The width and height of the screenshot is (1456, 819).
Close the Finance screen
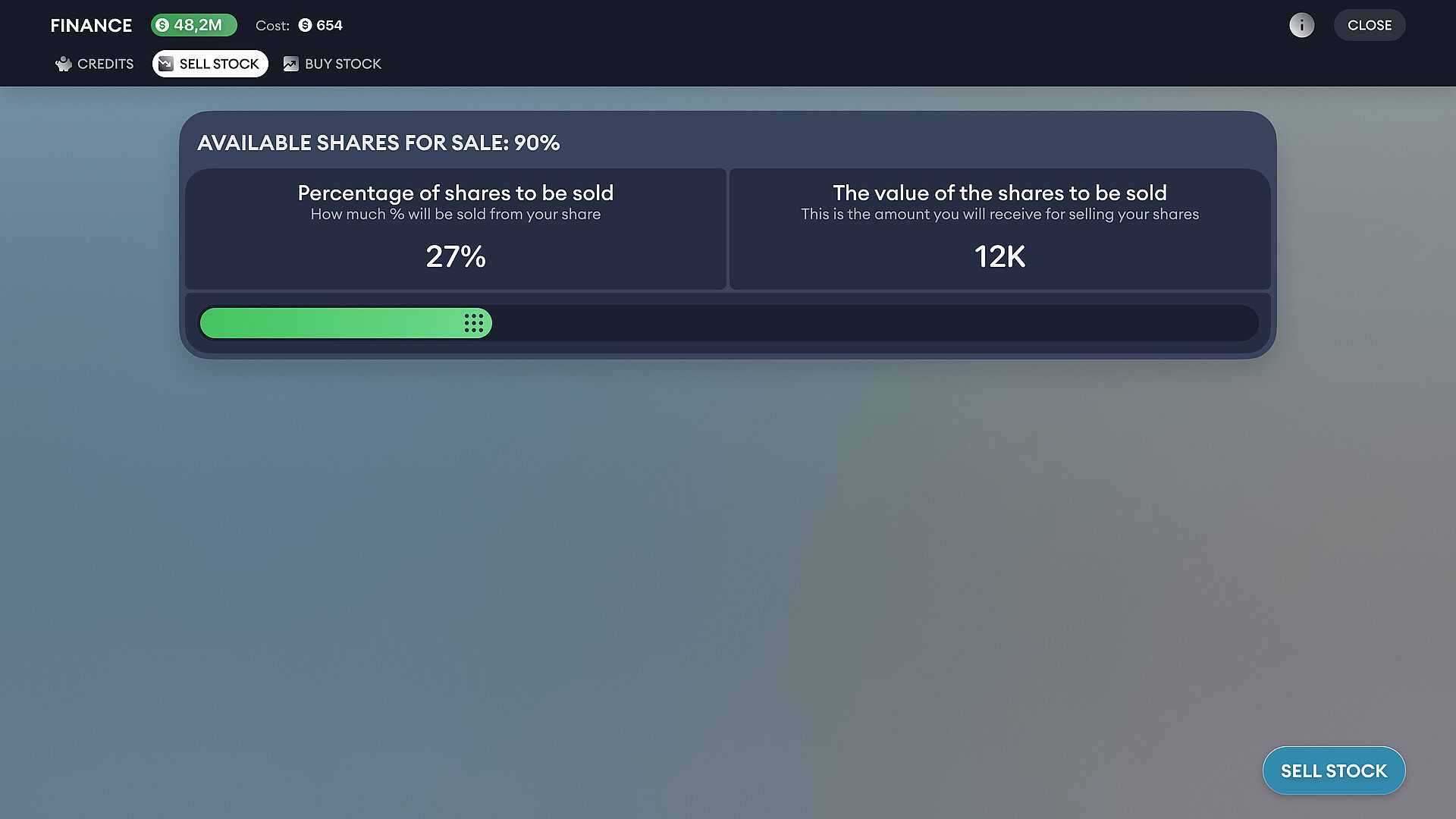1369,25
